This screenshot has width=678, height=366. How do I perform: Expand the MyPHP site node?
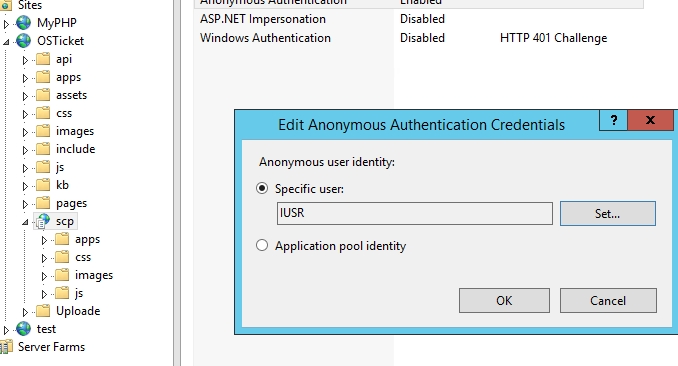point(6,24)
